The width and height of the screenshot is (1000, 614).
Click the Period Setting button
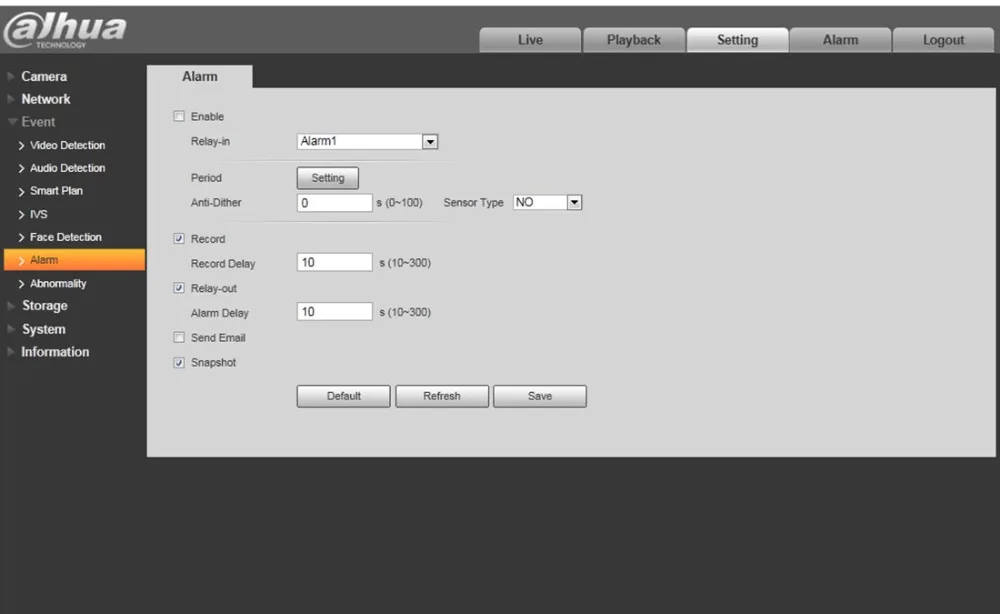click(x=328, y=178)
